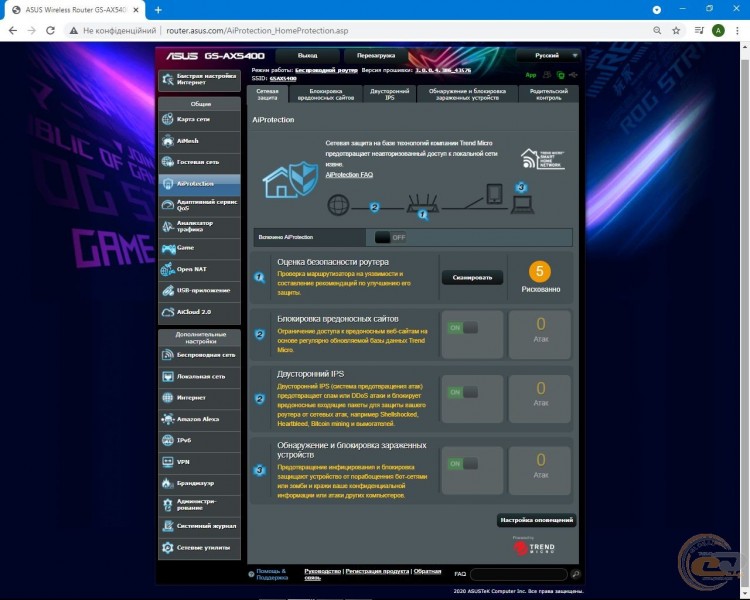750x600 pixels.
Task: Click the Chrome zoom magnifier icon
Action: tap(657, 31)
